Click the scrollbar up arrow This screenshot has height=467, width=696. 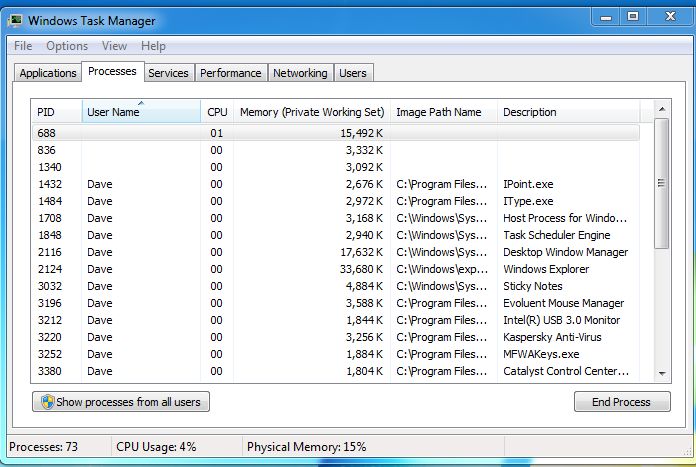[662, 109]
